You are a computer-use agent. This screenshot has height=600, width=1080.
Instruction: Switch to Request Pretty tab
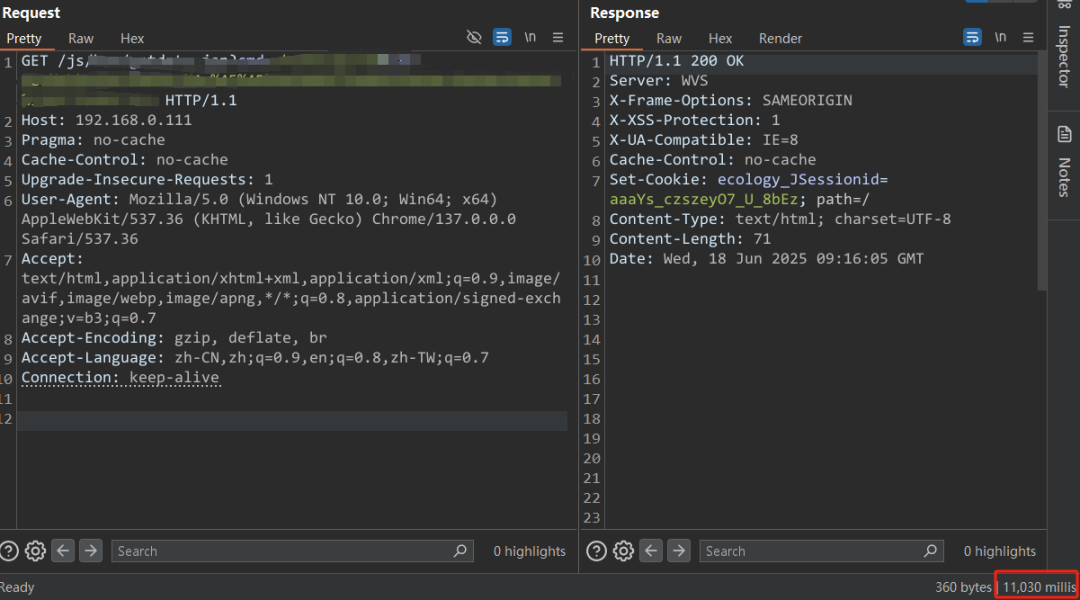click(x=24, y=39)
